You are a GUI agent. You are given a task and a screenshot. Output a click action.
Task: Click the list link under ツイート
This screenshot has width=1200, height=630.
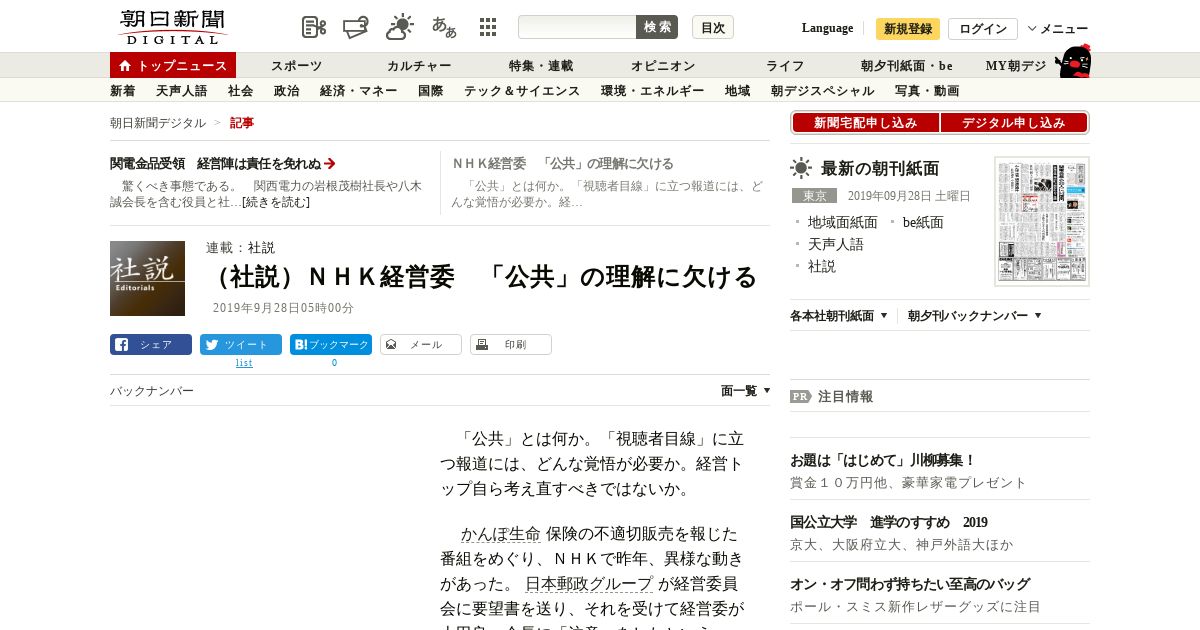pos(244,363)
